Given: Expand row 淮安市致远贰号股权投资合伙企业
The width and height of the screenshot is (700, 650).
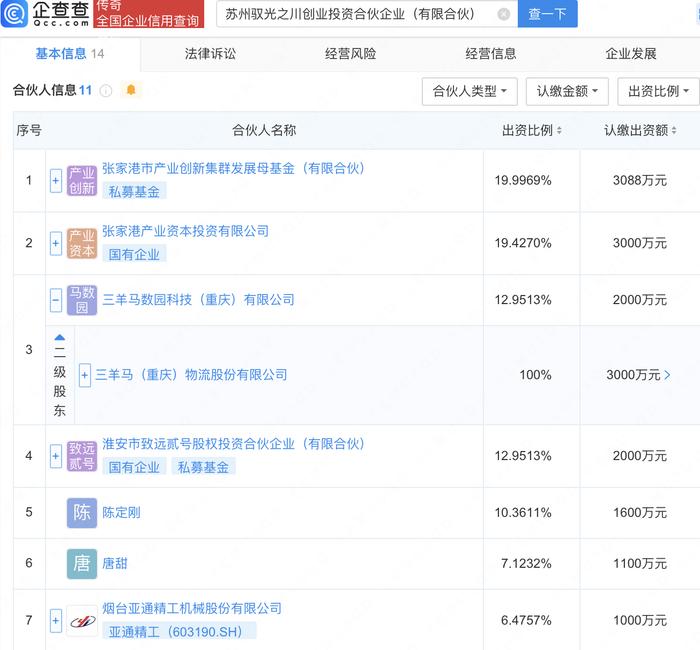Looking at the screenshot, I should click(56, 456).
